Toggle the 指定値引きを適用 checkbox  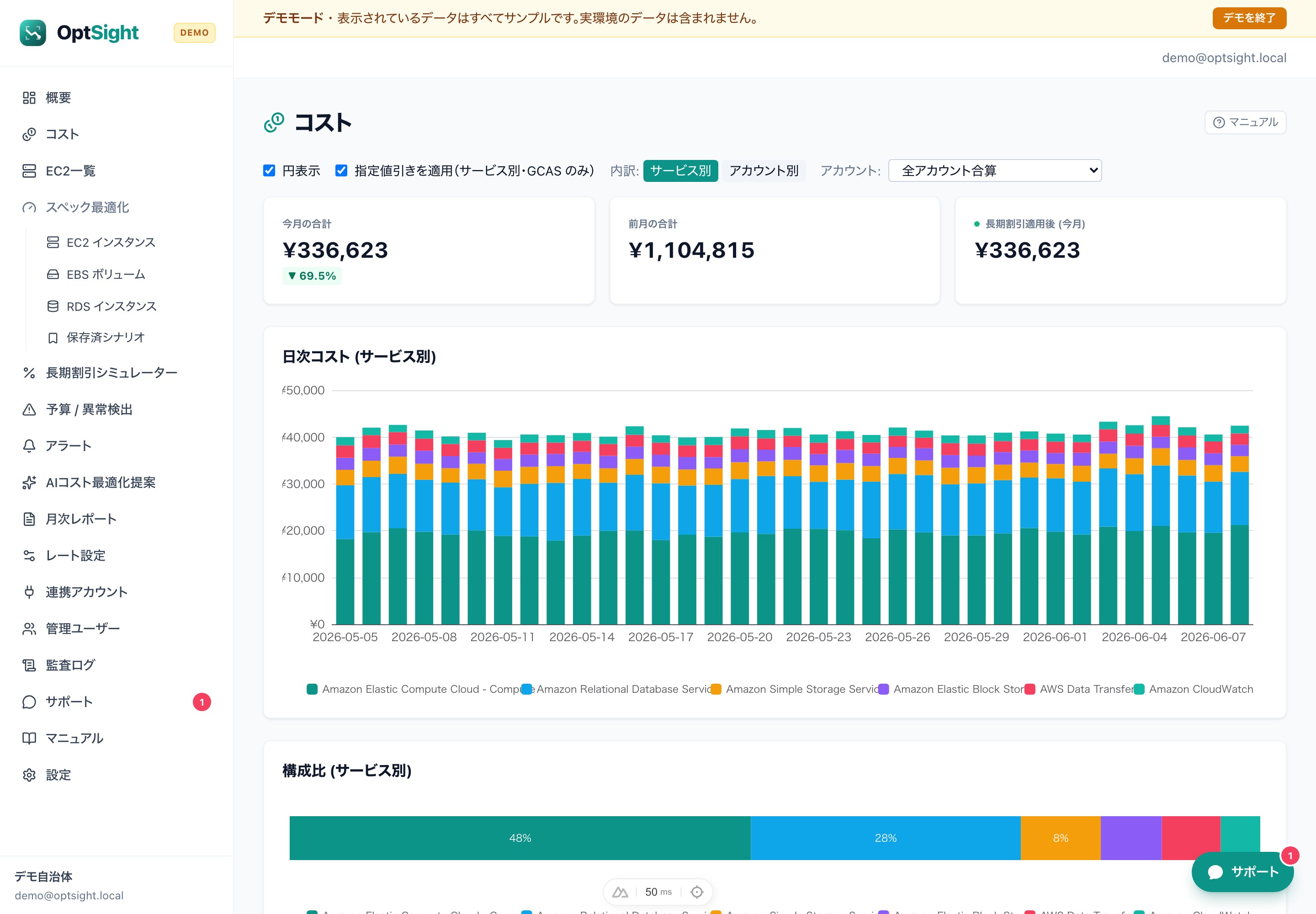[341, 170]
